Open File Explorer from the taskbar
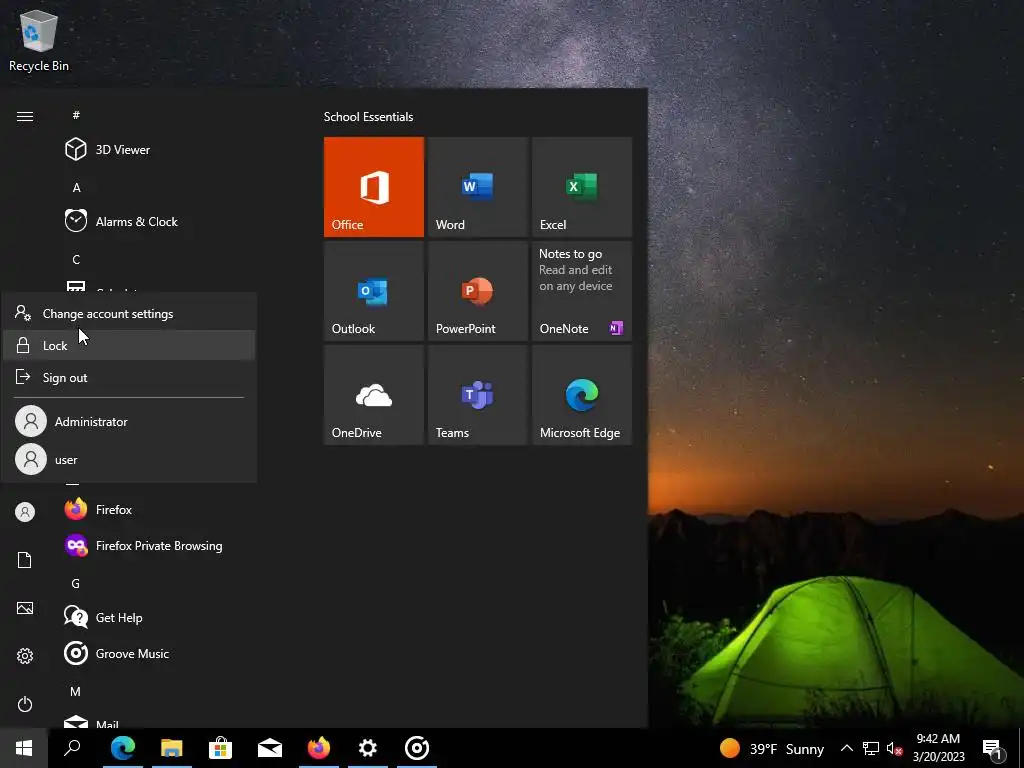The height and width of the screenshot is (768, 1024). 171,748
